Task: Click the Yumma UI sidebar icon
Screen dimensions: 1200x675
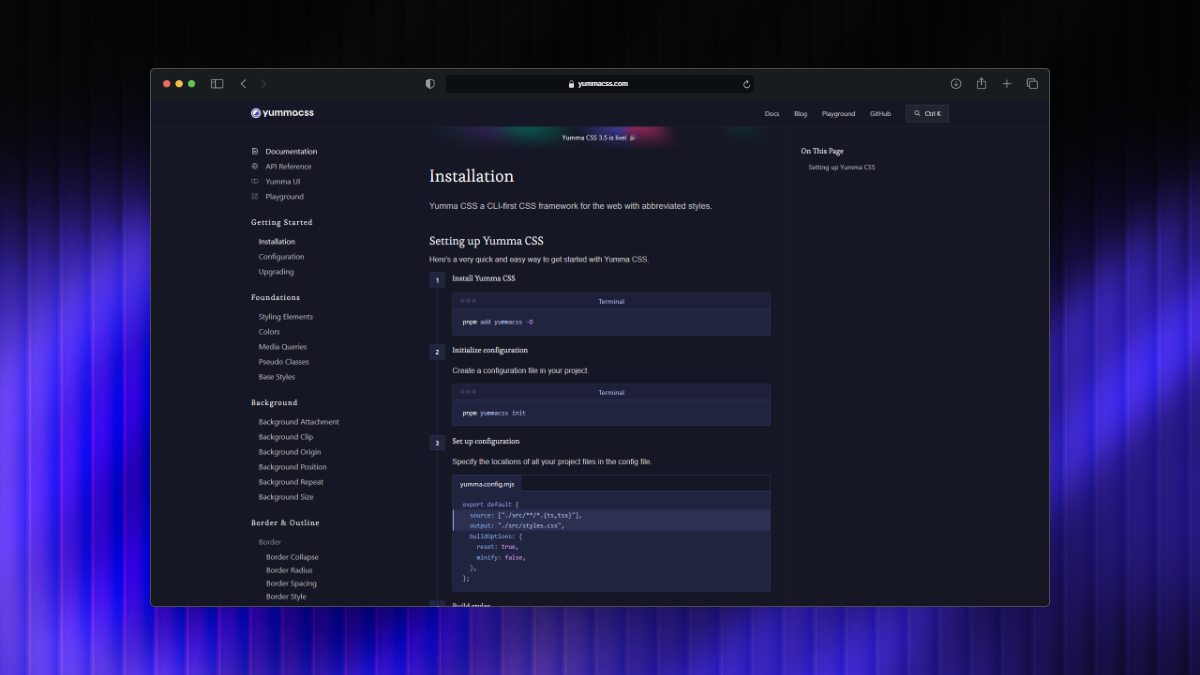Action: coord(255,182)
